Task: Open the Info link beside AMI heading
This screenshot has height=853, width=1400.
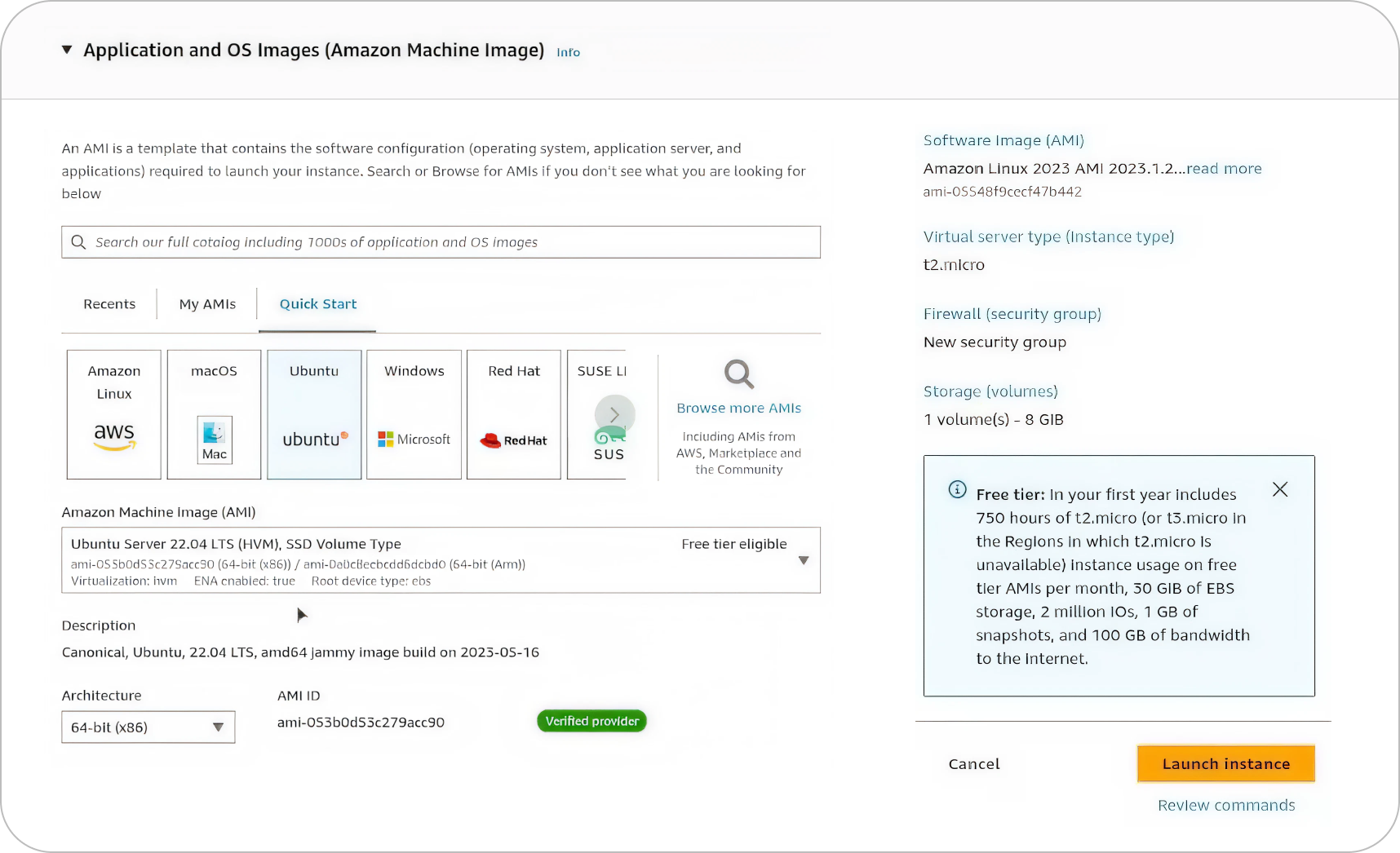Action: tap(568, 52)
